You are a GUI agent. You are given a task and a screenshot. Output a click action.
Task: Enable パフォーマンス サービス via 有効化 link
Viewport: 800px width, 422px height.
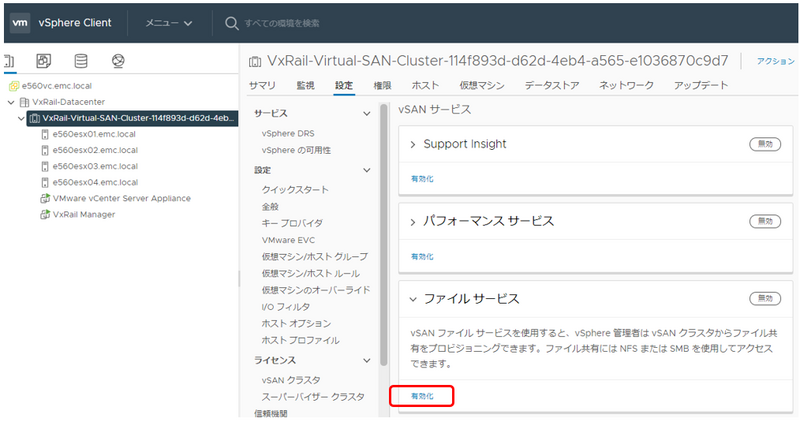(422, 257)
